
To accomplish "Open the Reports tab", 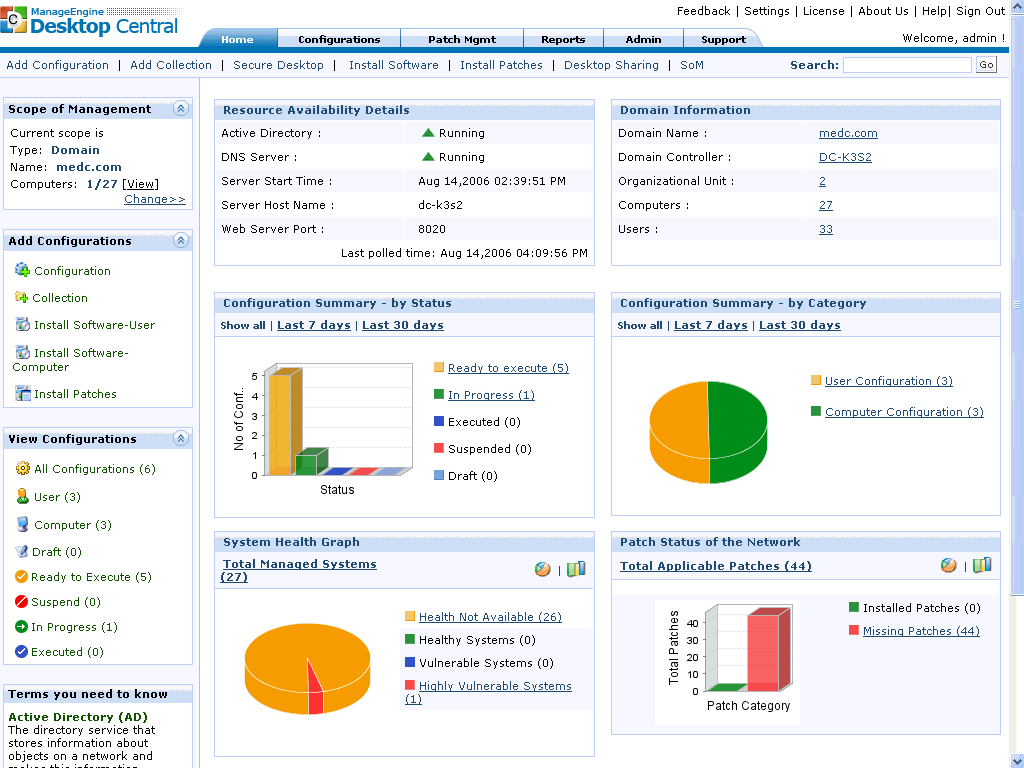I will (563, 38).
